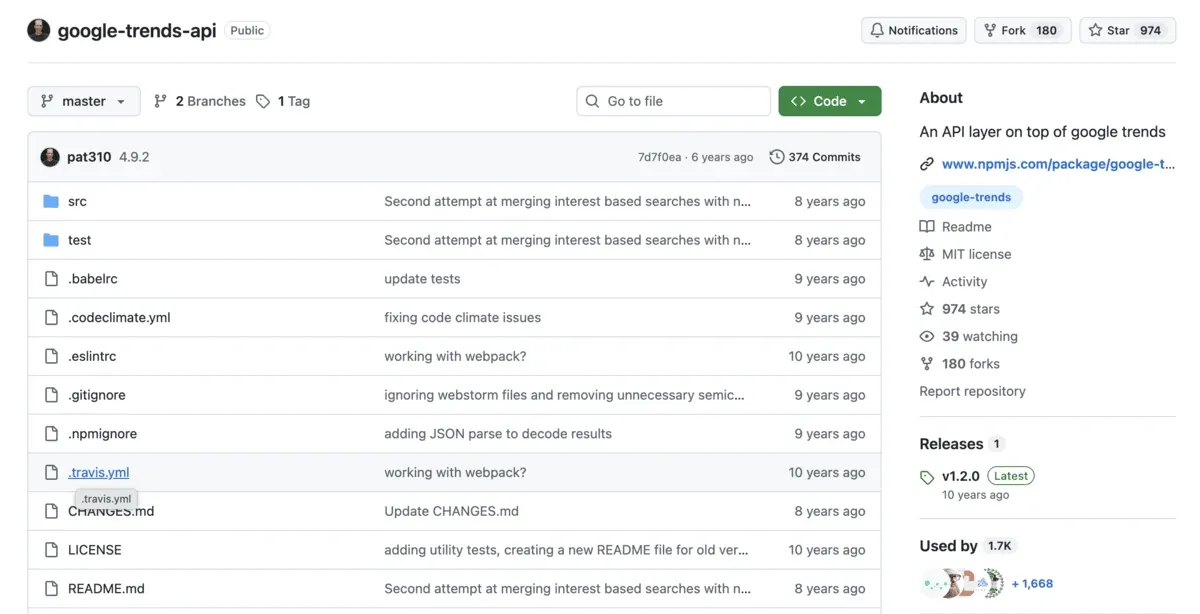Open the Used by heading link
Viewport: 1200px width, 614px height.
pos(948,546)
